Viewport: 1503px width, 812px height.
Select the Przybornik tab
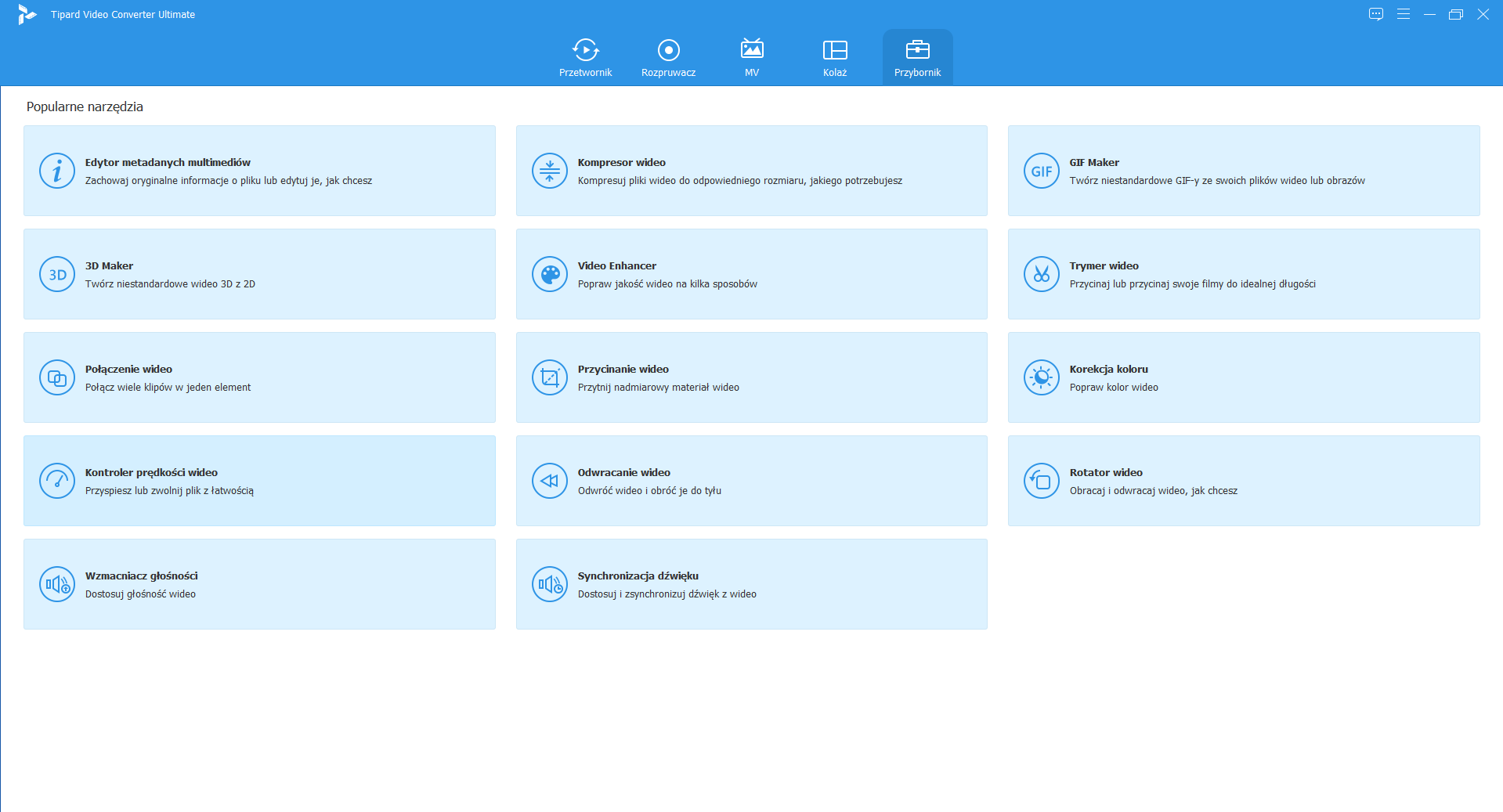[918, 57]
